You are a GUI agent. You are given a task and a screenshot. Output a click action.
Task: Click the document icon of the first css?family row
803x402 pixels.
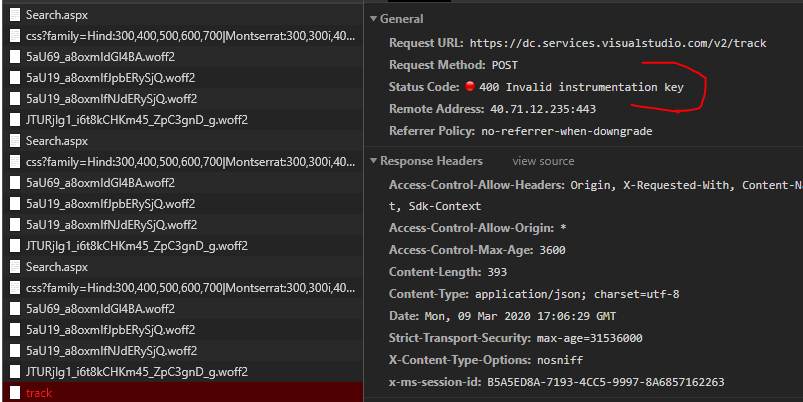(15, 36)
